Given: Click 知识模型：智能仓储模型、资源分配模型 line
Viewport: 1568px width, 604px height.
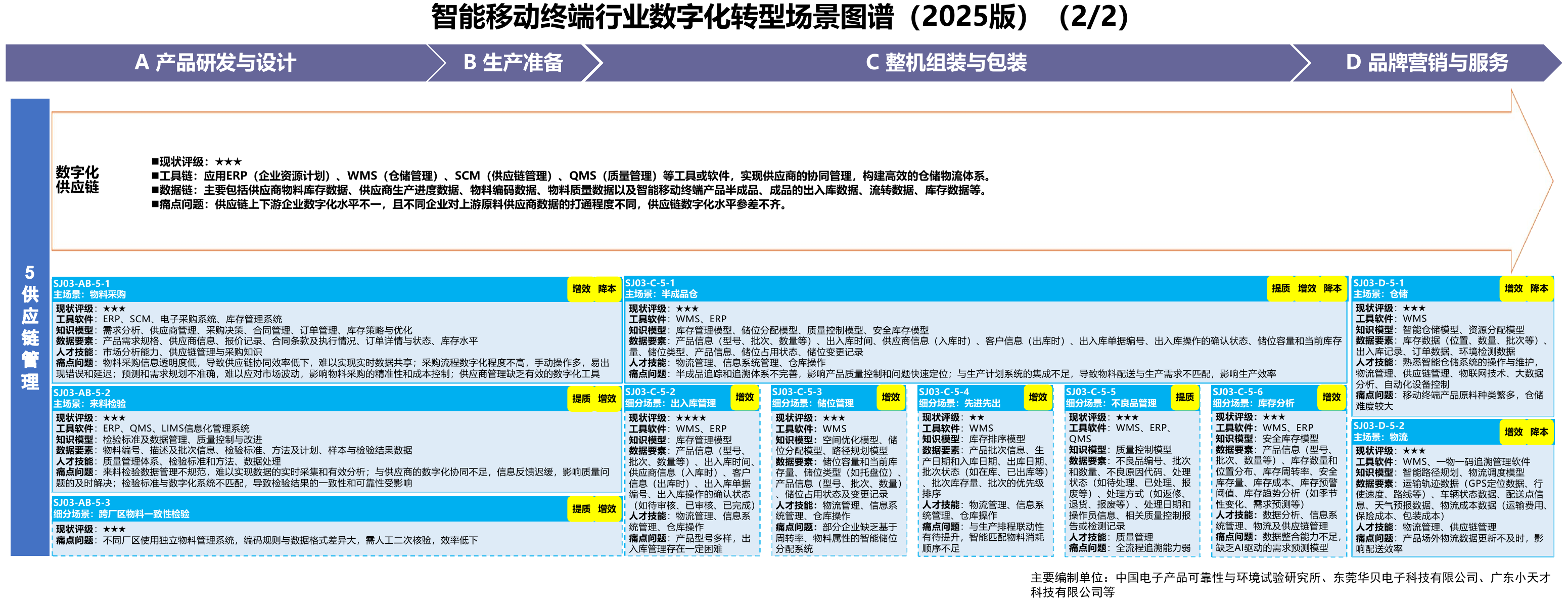Looking at the screenshot, I should (1440, 330).
